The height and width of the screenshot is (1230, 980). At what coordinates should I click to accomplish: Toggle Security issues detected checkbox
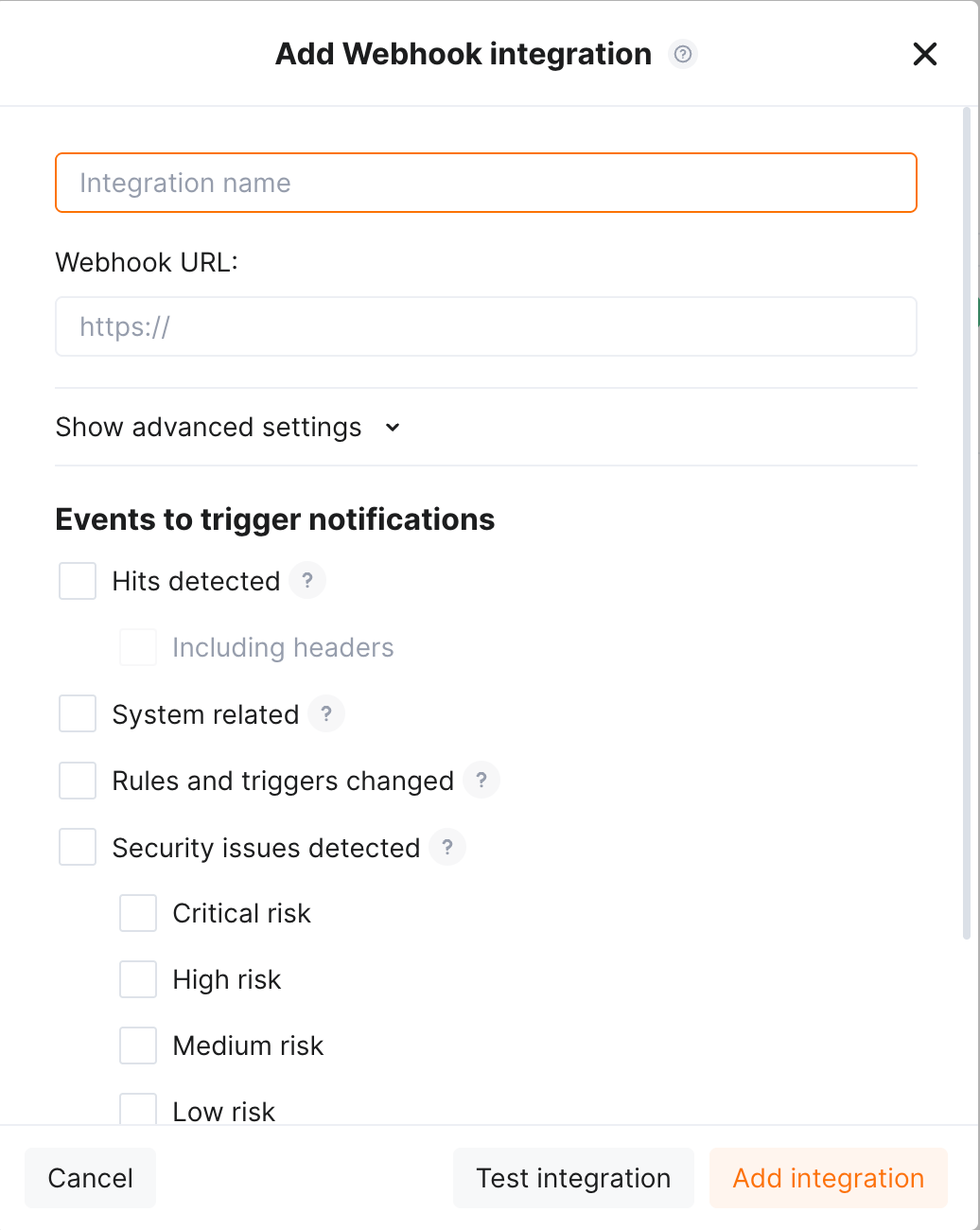[x=78, y=848]
